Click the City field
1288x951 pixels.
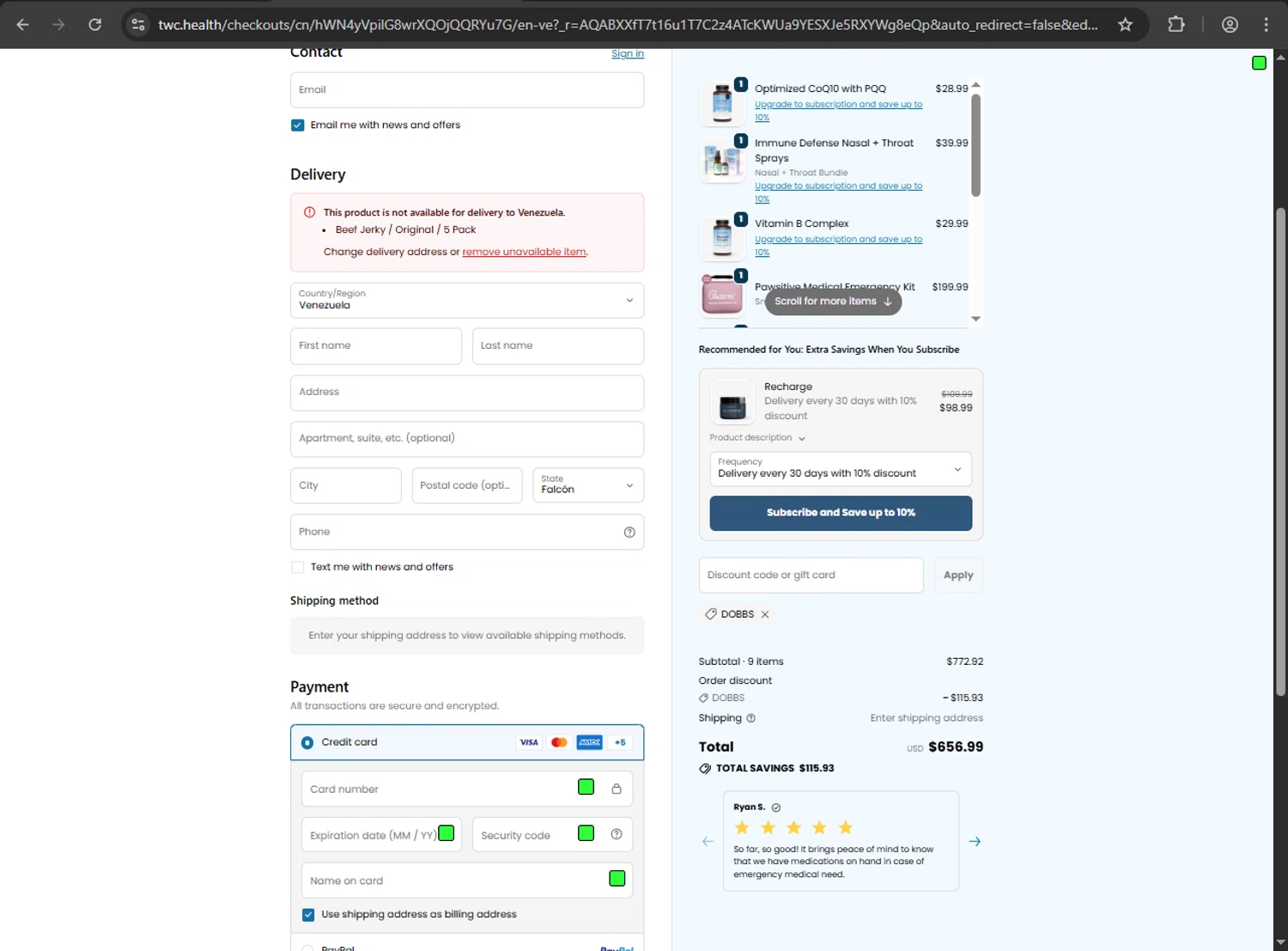pos(346,485)
